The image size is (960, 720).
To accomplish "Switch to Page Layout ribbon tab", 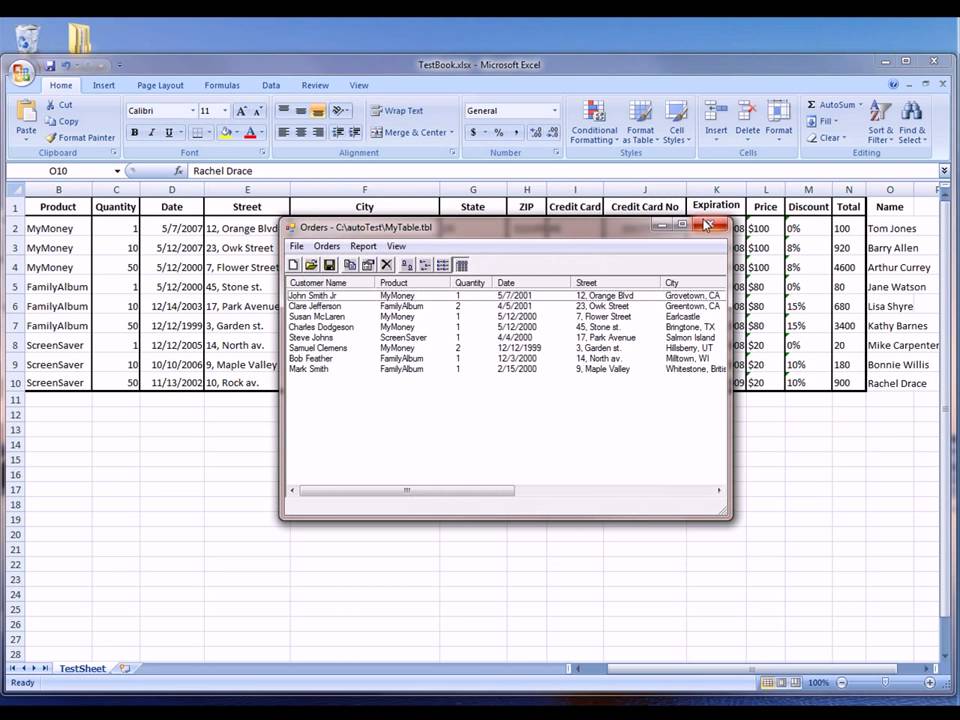I will [x=160, y=85].
